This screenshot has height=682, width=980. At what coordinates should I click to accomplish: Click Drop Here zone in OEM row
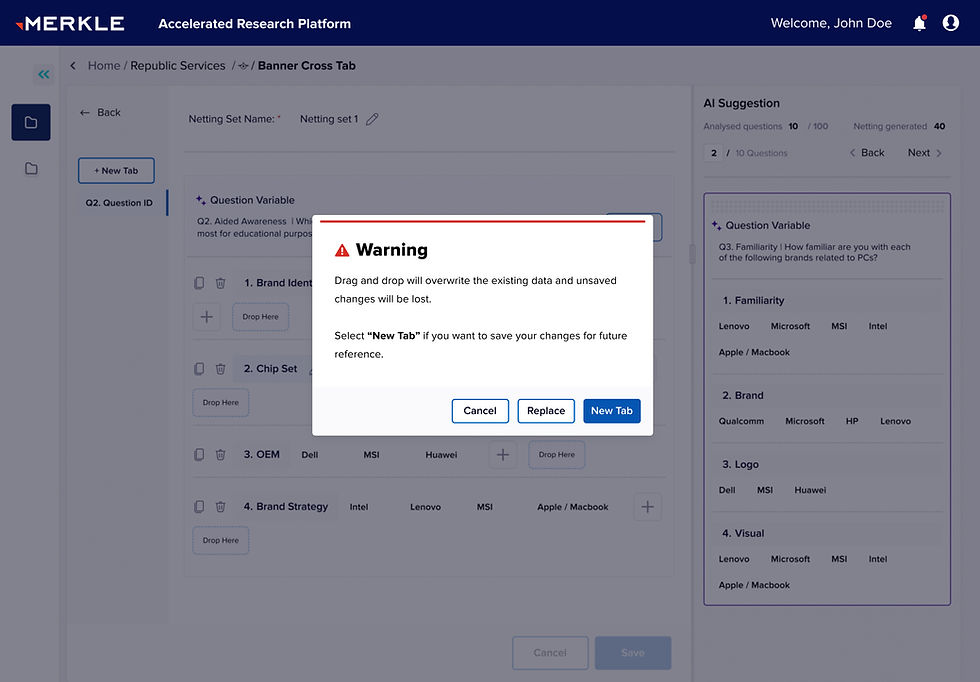(557, 454)
